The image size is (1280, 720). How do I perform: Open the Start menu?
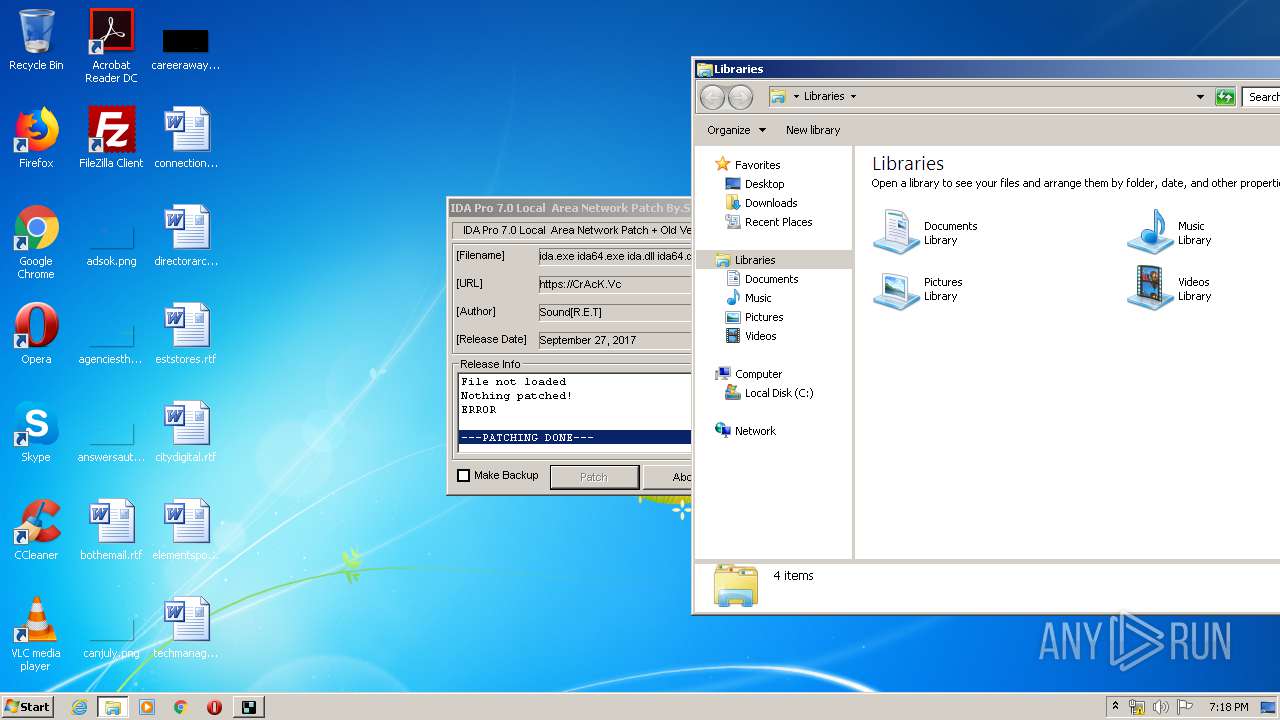pos(27,707)
